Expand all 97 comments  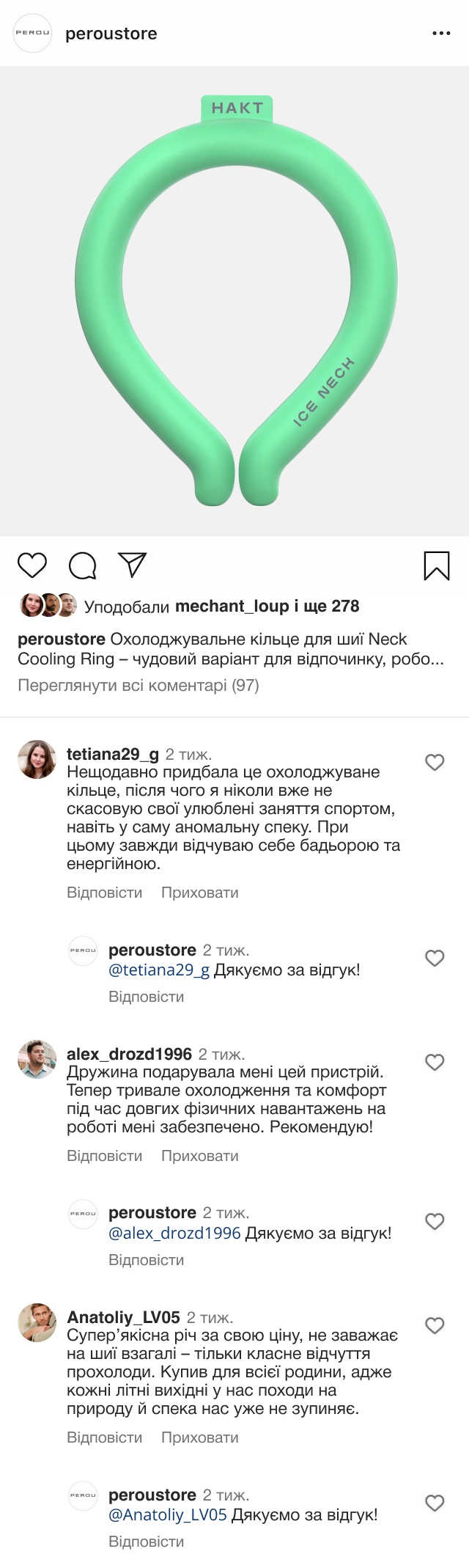(x=139, y=686)
